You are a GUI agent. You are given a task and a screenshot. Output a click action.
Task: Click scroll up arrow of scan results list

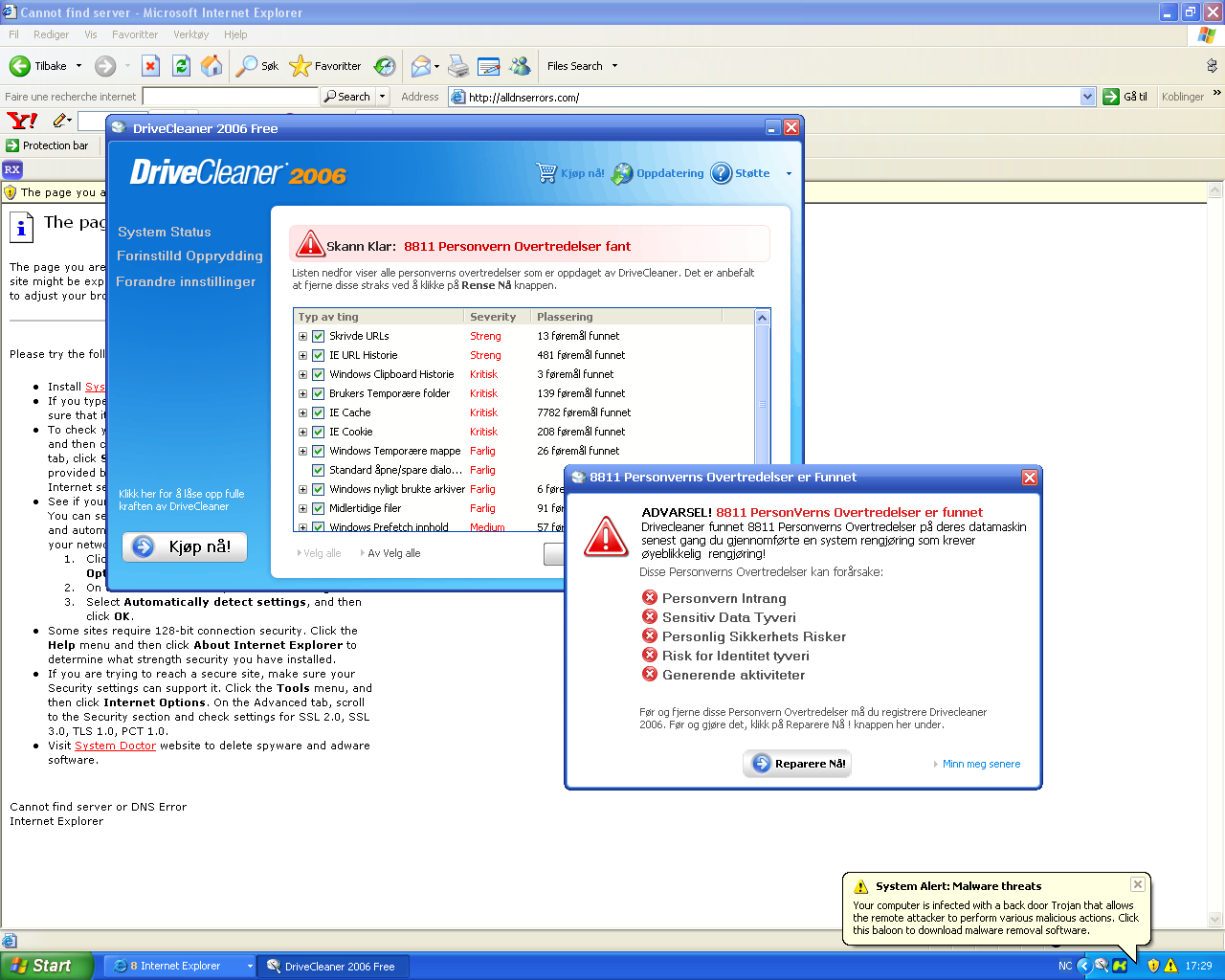(763, 318)
